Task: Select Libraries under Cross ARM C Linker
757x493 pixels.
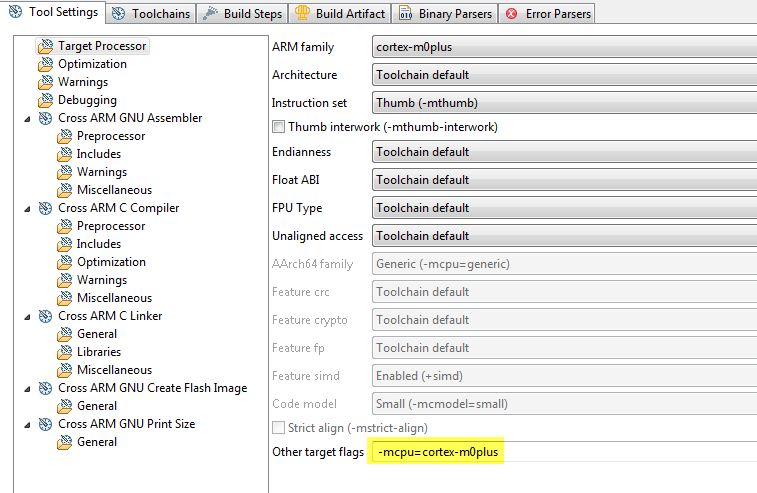Action: tap(99, 352)
